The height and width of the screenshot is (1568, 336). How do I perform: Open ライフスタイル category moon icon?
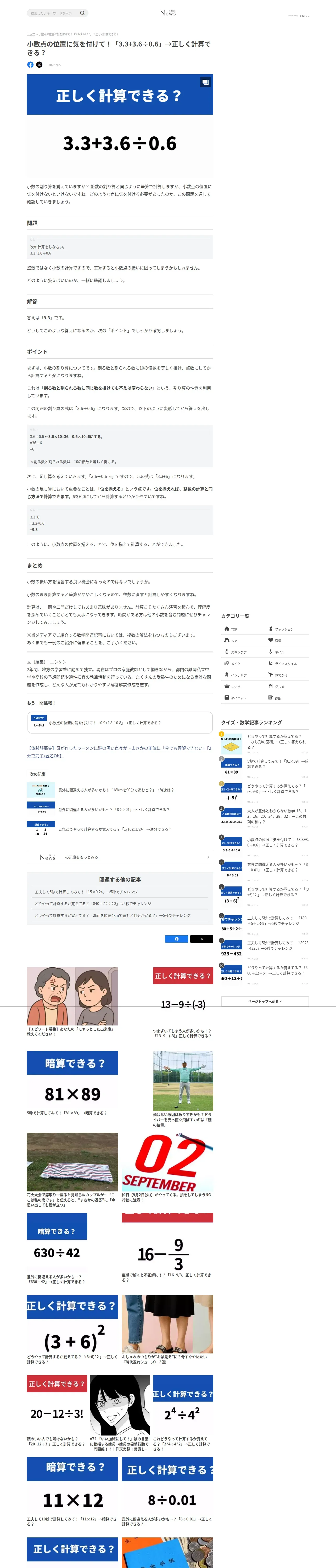pyautogui.click(x=271, y=663)
